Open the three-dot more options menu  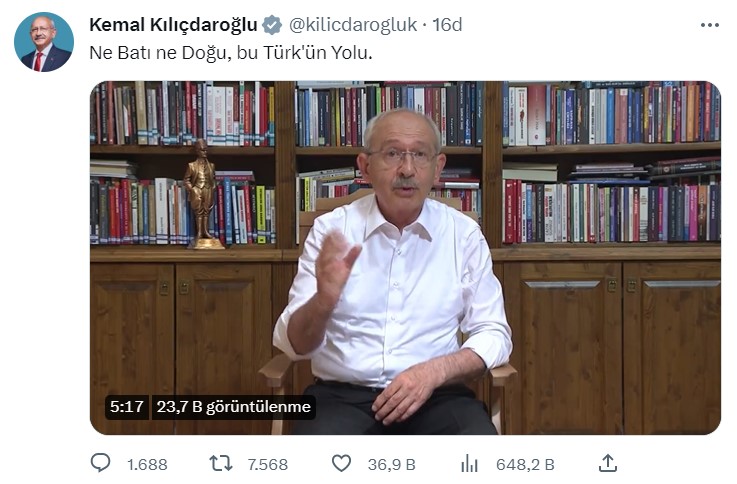click(x=709, y=25)
